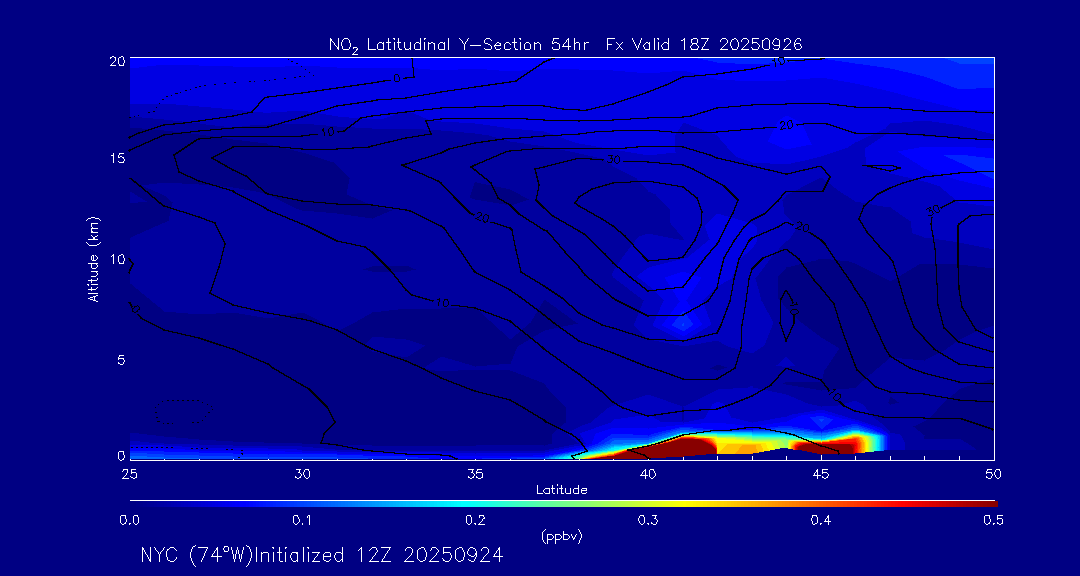Click the NO2 Latitudinal Y-Section plot title
1080x576 pixels.
click(565, 45)
